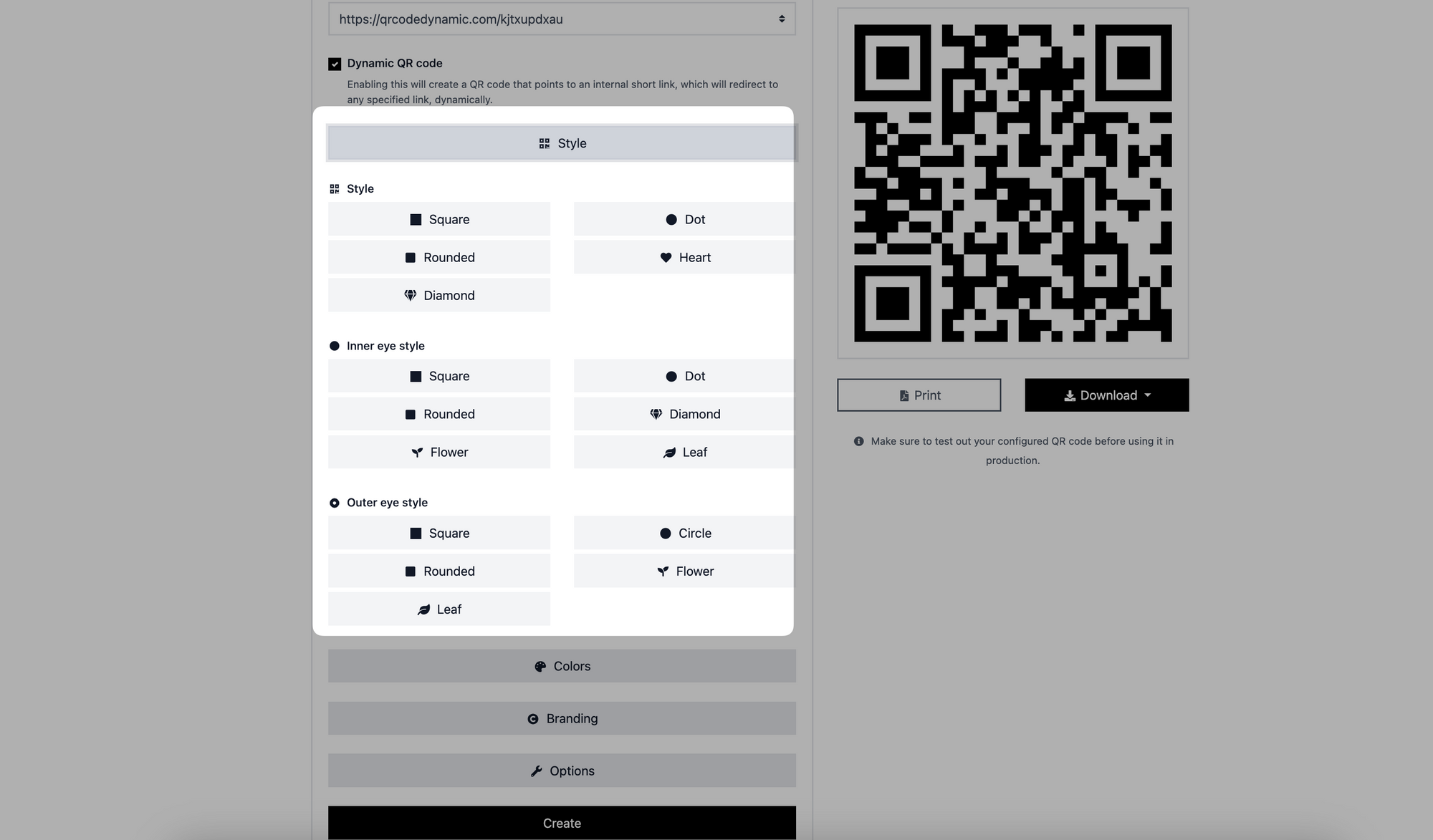Select the Dot style option
The width and height of the screenshot is (1433, 840).
[684, 218]
